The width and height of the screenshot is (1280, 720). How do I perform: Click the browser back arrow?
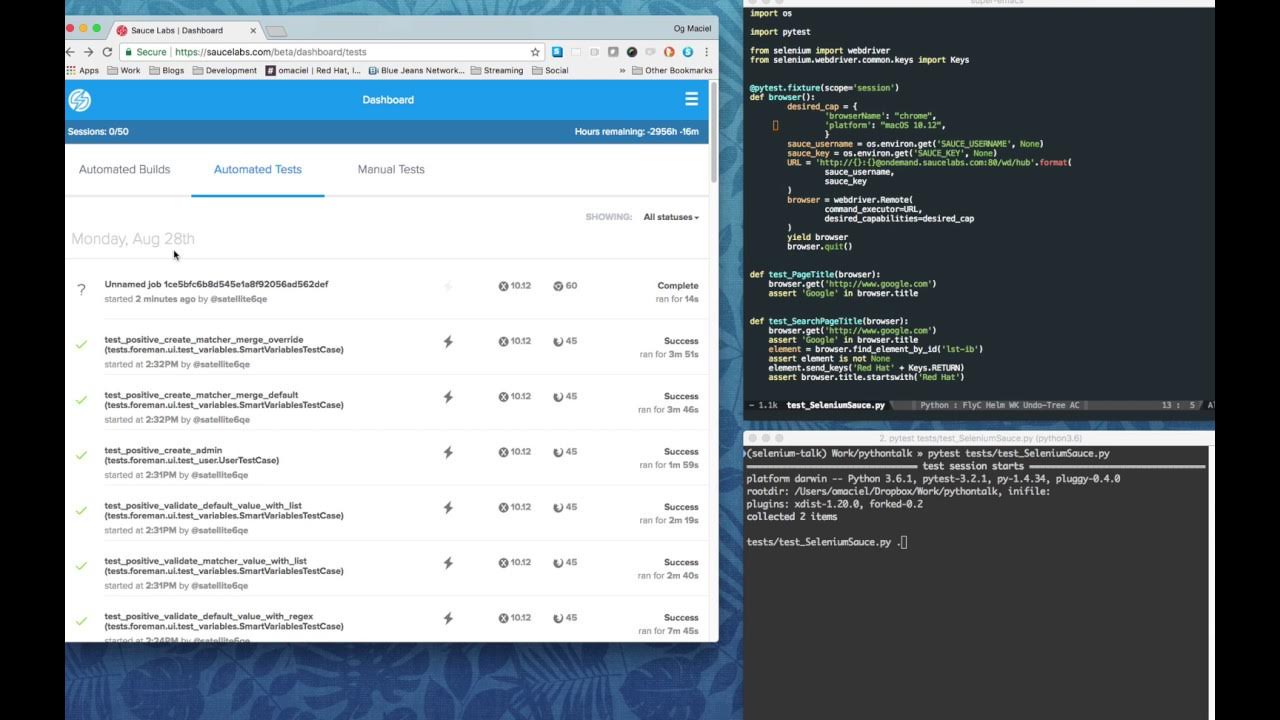click(70, 52)
